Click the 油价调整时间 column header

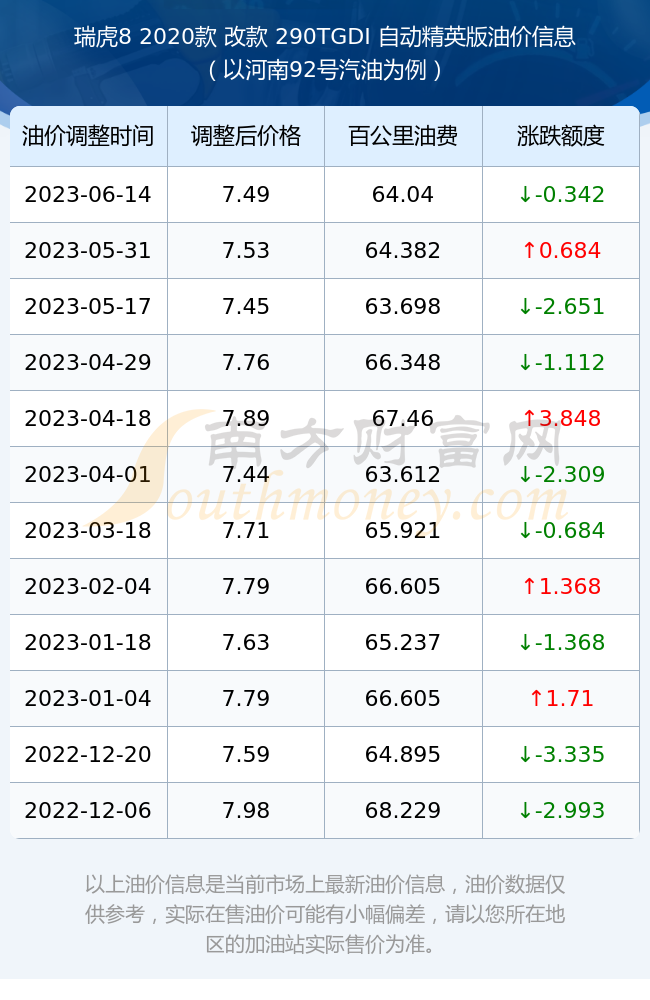88,136
